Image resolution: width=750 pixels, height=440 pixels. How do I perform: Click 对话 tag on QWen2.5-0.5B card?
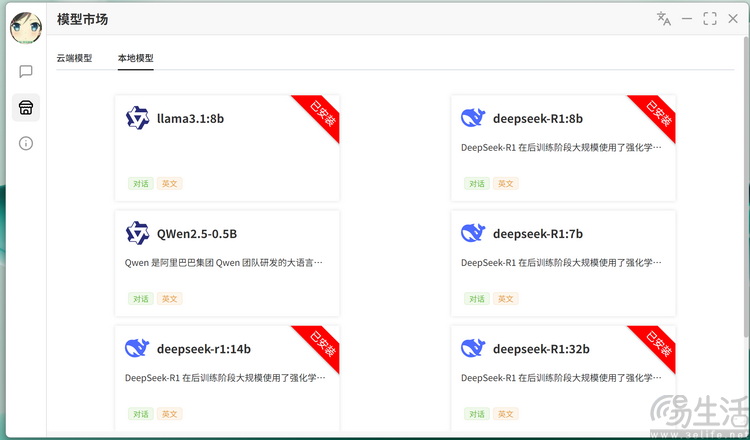pyautogui.click(x=141, y=299)
